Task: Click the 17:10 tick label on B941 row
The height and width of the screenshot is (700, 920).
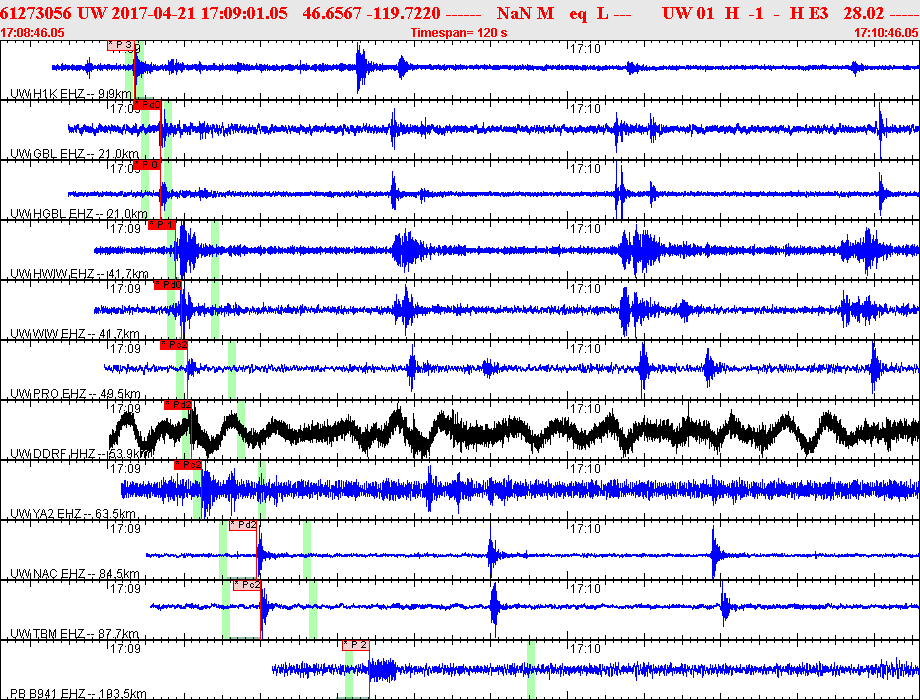Action: 586,648
